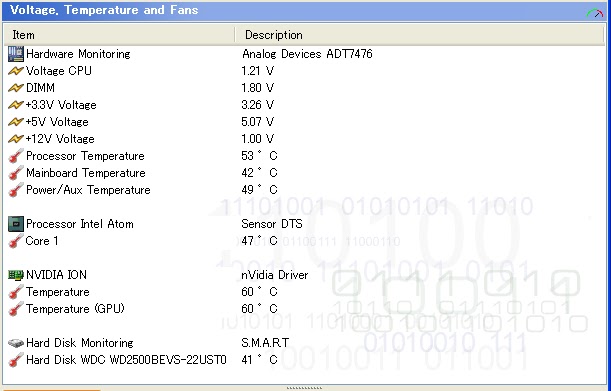Sort by the Item column header

[119, 35]
